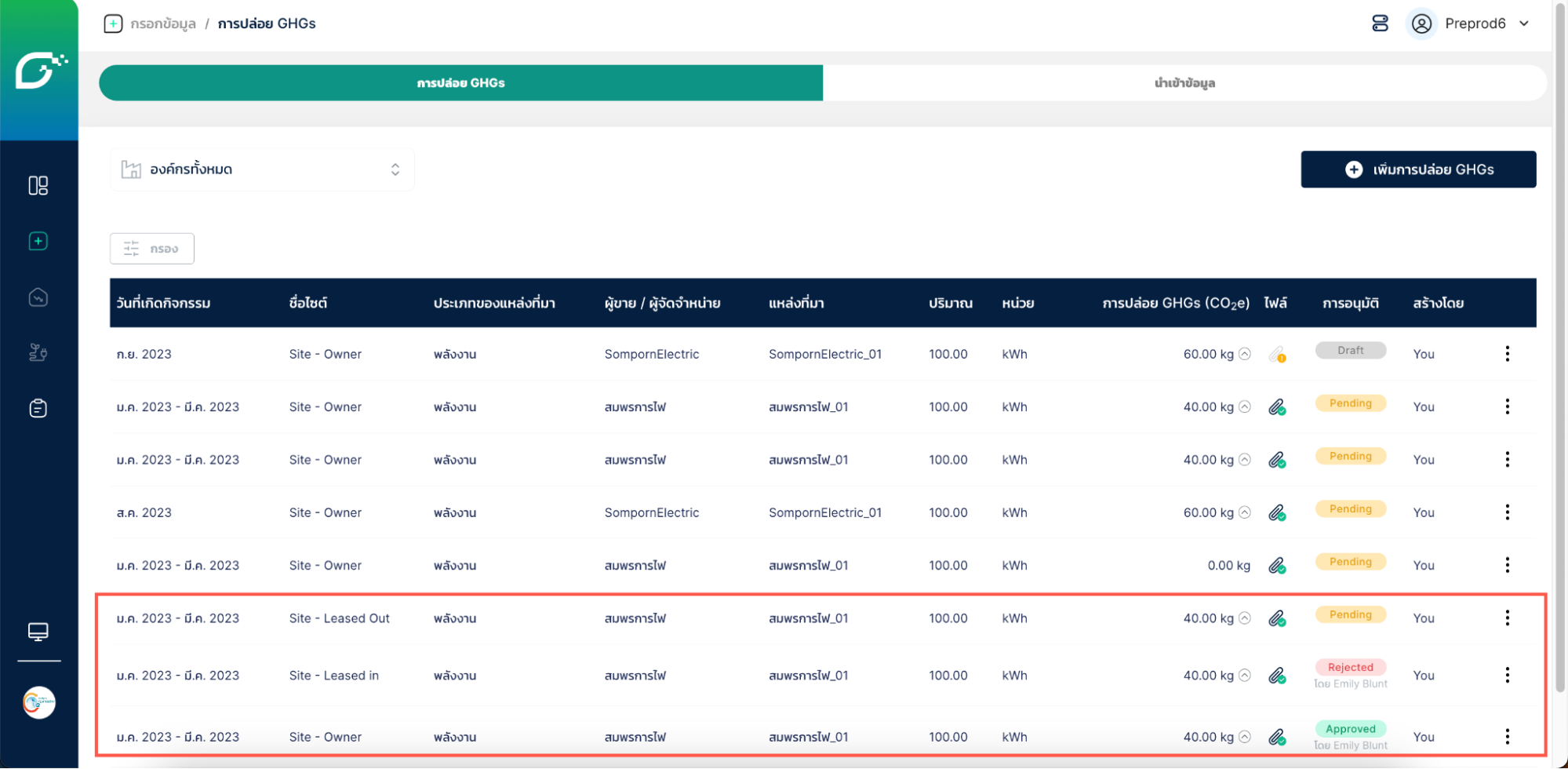Open three-dot menu for the Approved row
The image size is (1568, 769).
[x=1507, y=736]
